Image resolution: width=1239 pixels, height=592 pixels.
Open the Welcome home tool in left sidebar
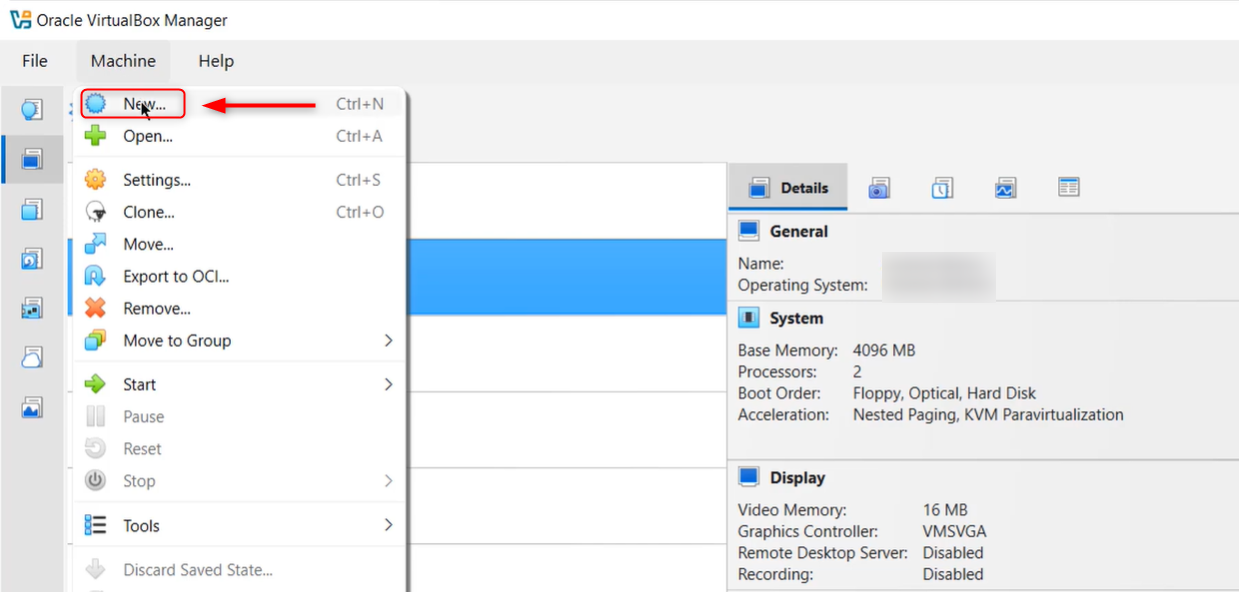(32, 110)
